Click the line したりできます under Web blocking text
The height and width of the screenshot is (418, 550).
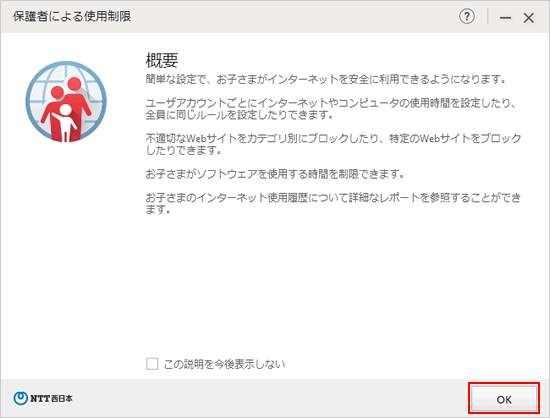(183, 150)
